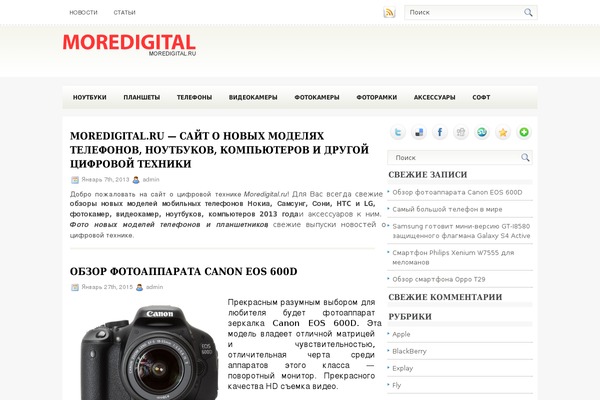Open the Новости top menu item
The width and height of the screenshot is (600, 400).
(x=83, y=13)
